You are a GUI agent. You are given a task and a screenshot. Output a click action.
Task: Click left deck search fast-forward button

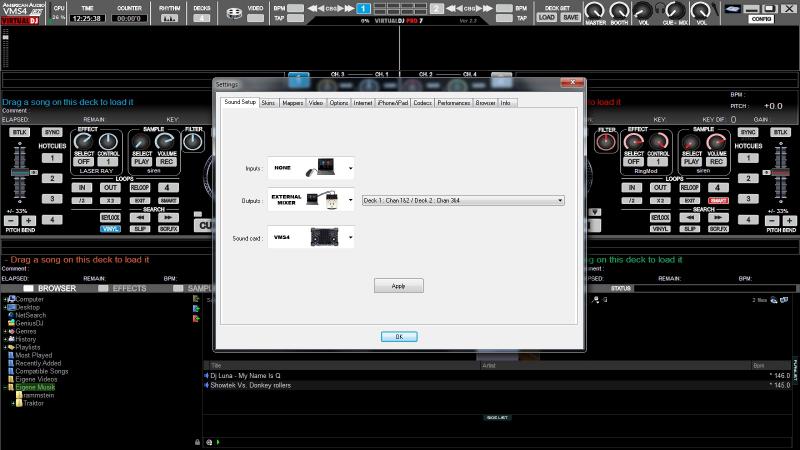click(168, 217)
